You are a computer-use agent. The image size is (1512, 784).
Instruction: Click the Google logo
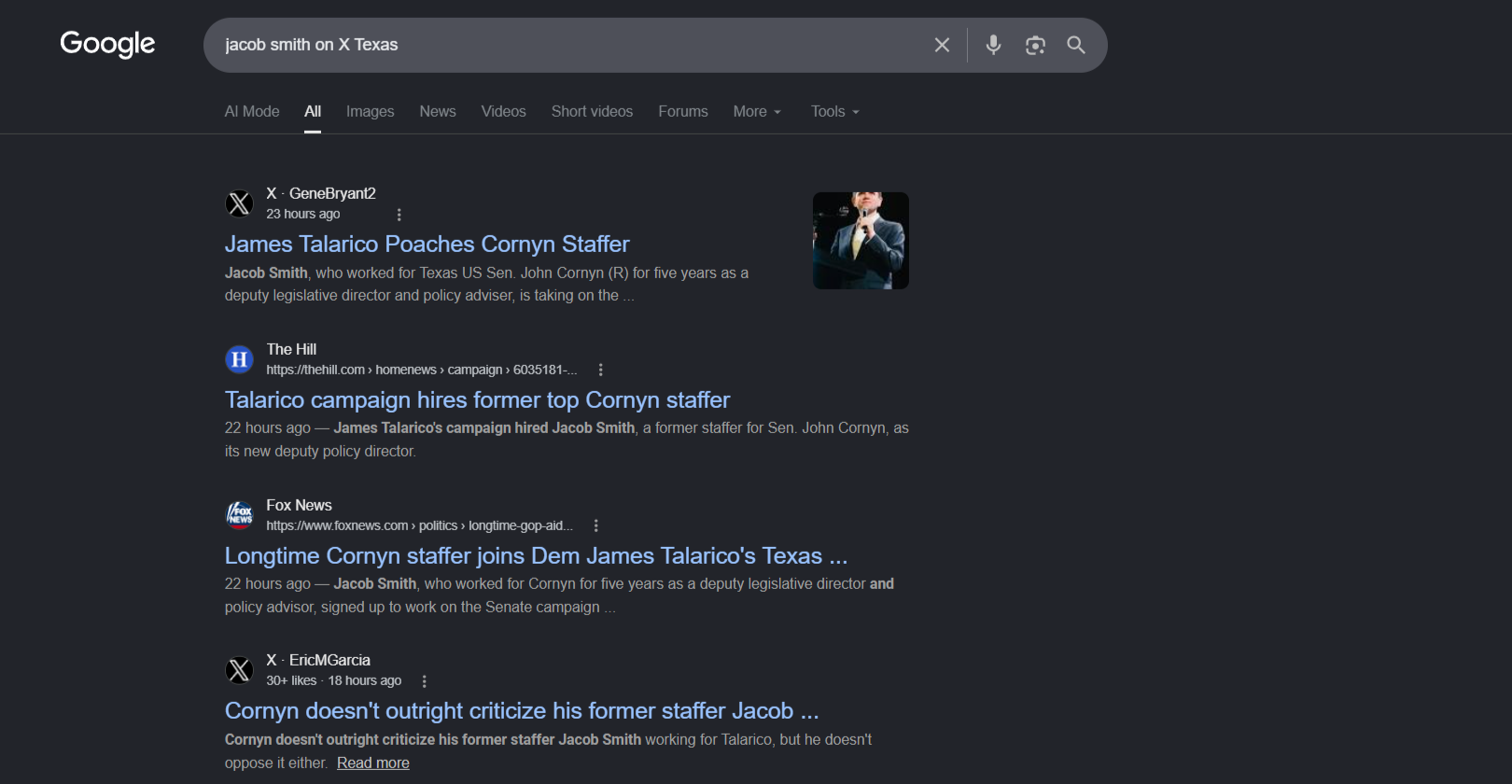(x=107, y=44)
